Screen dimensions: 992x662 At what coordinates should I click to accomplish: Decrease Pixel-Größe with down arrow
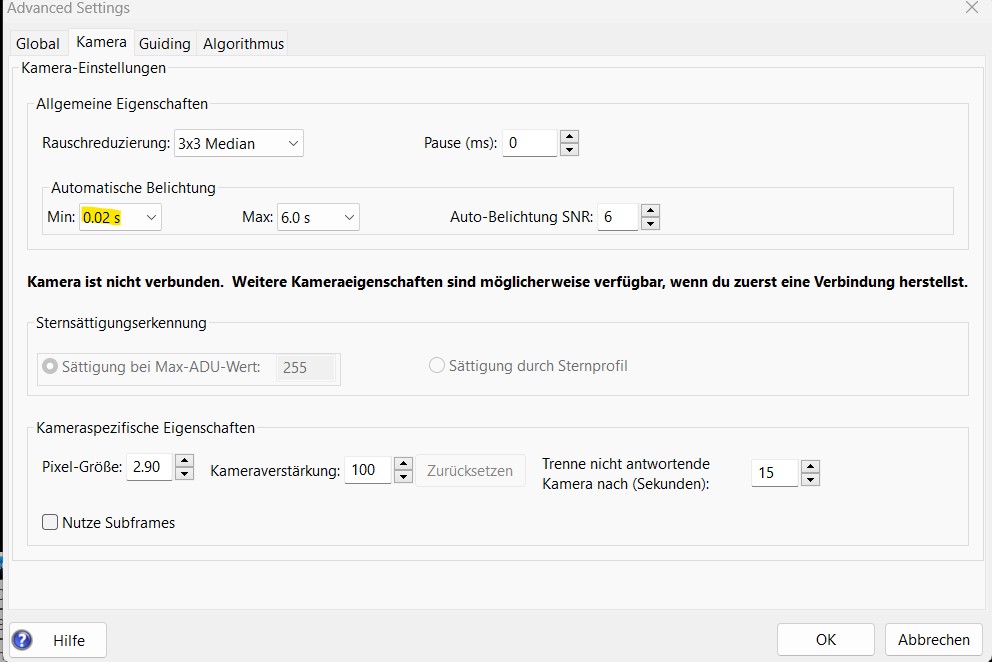pyautogui.click(x=184, y=474)
